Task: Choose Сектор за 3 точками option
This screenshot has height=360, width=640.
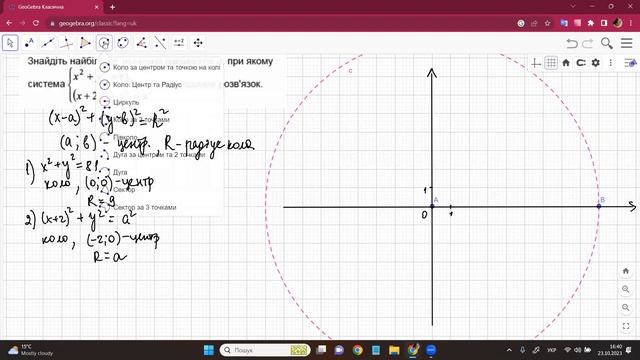Action: (160, 207)
